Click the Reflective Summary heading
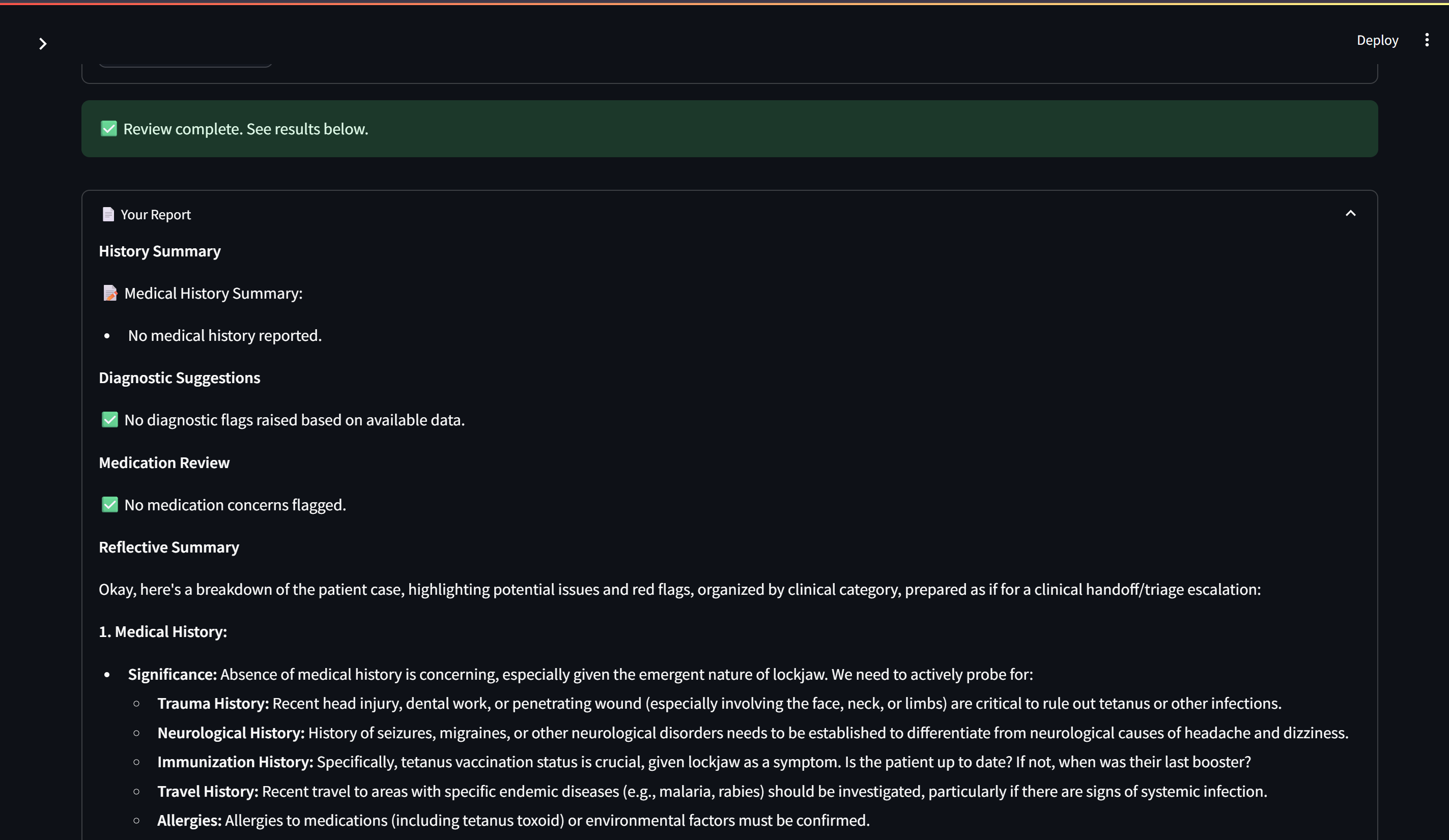 point(169,547)
